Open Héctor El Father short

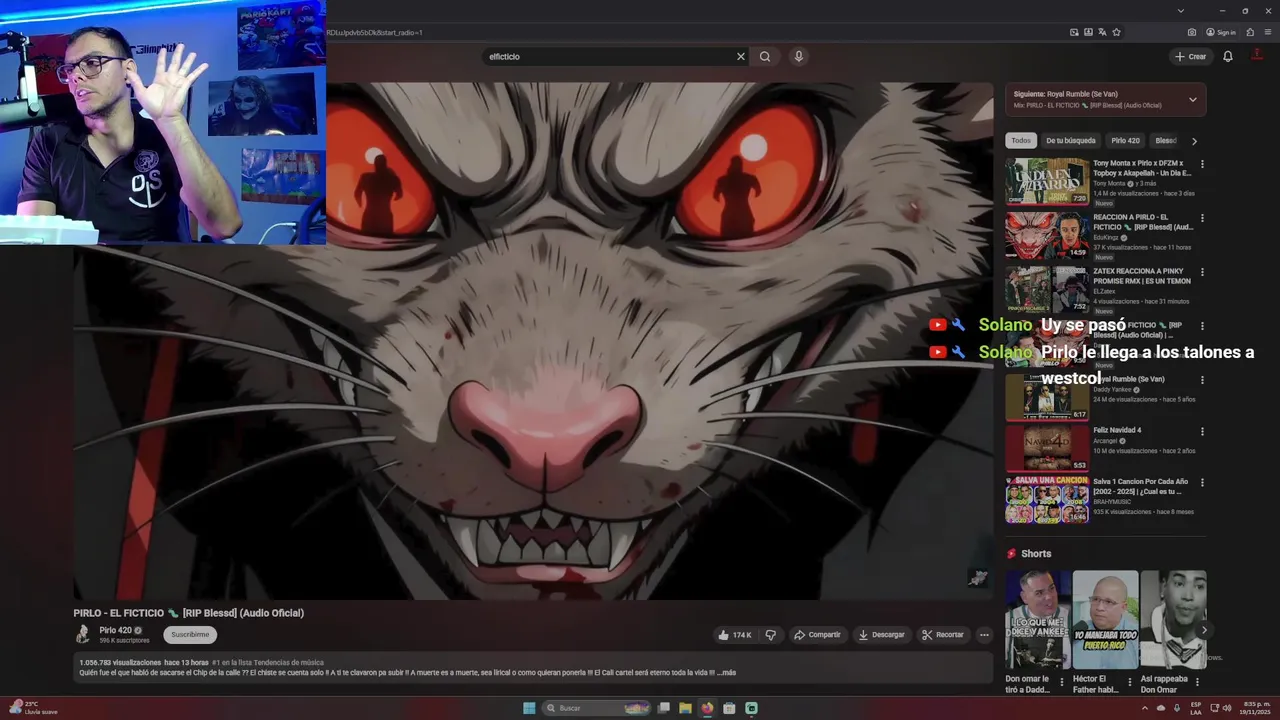click(x=1105, y=620)
